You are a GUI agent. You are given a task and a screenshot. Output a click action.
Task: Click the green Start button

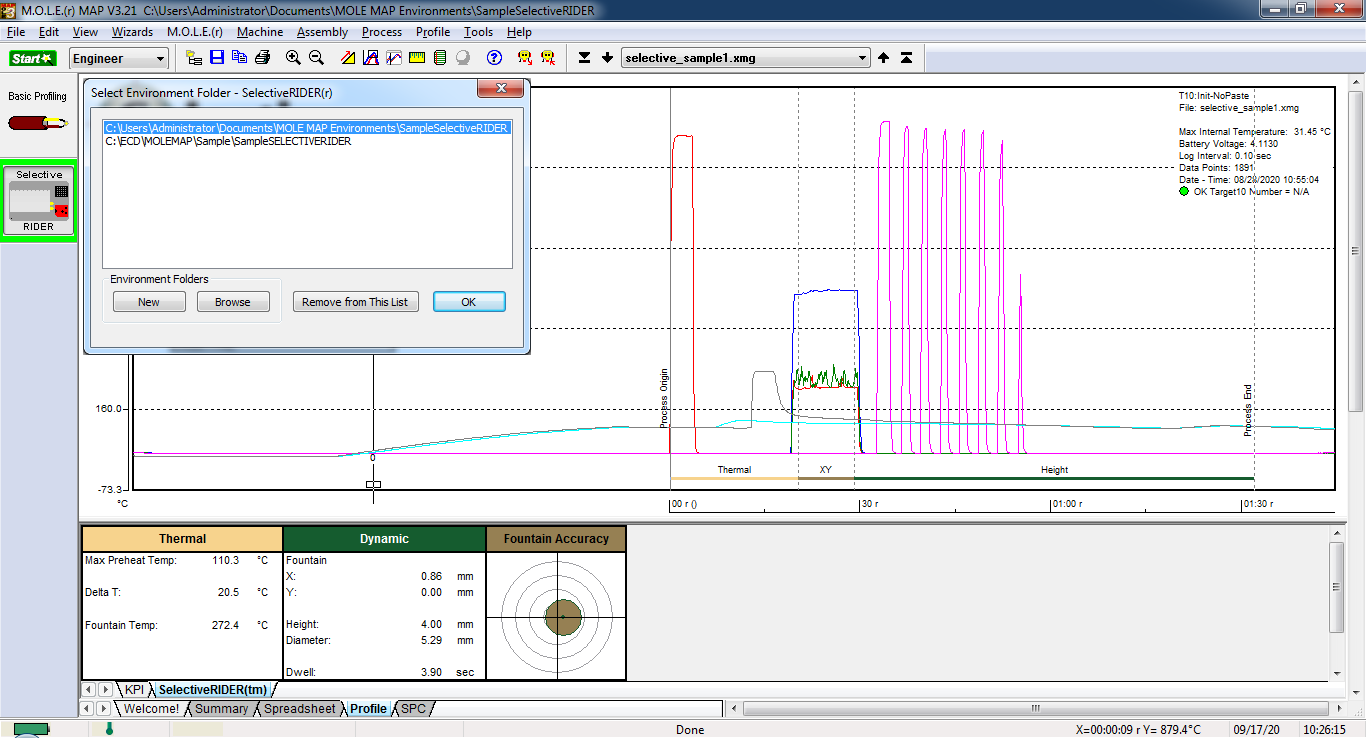click(x=33, y=59)
